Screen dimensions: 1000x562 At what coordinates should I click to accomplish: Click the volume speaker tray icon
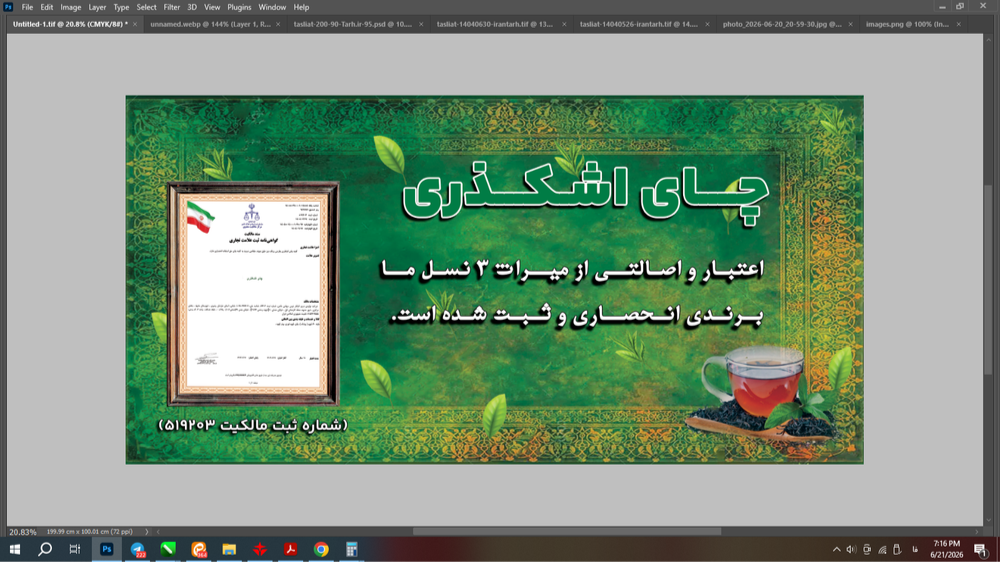pos(851,549)
